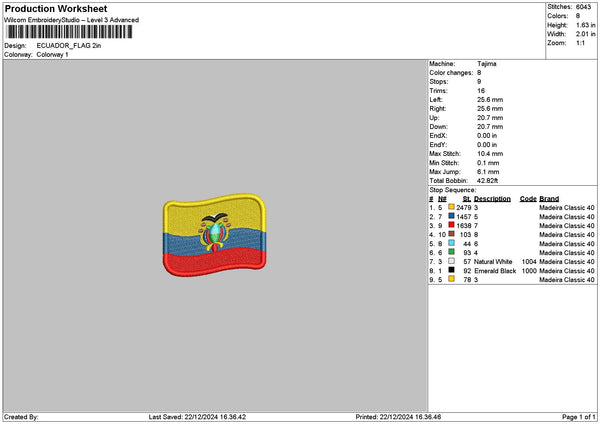This screenshot has width=600, height=424.
Task: Click the Natural White swatch
Action: pyautogui.click(x=452, y=261)
